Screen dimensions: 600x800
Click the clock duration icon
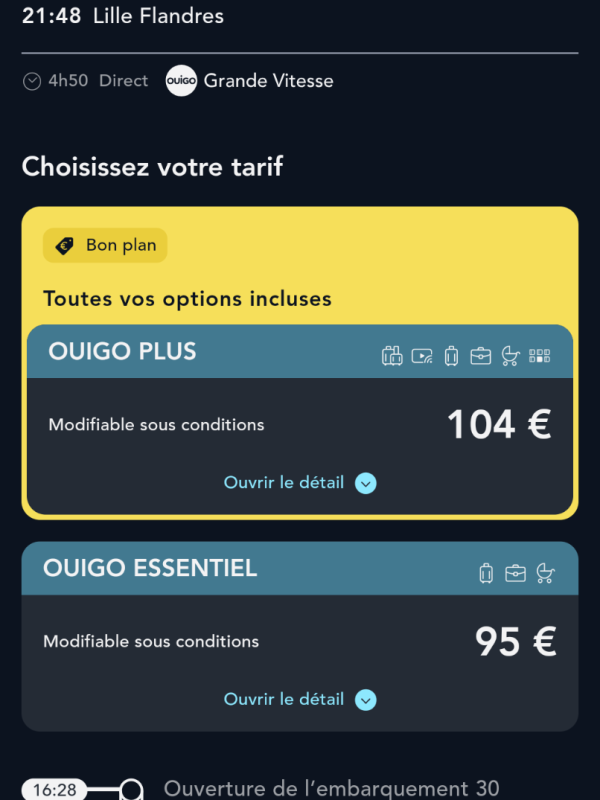tap(32, 81)
